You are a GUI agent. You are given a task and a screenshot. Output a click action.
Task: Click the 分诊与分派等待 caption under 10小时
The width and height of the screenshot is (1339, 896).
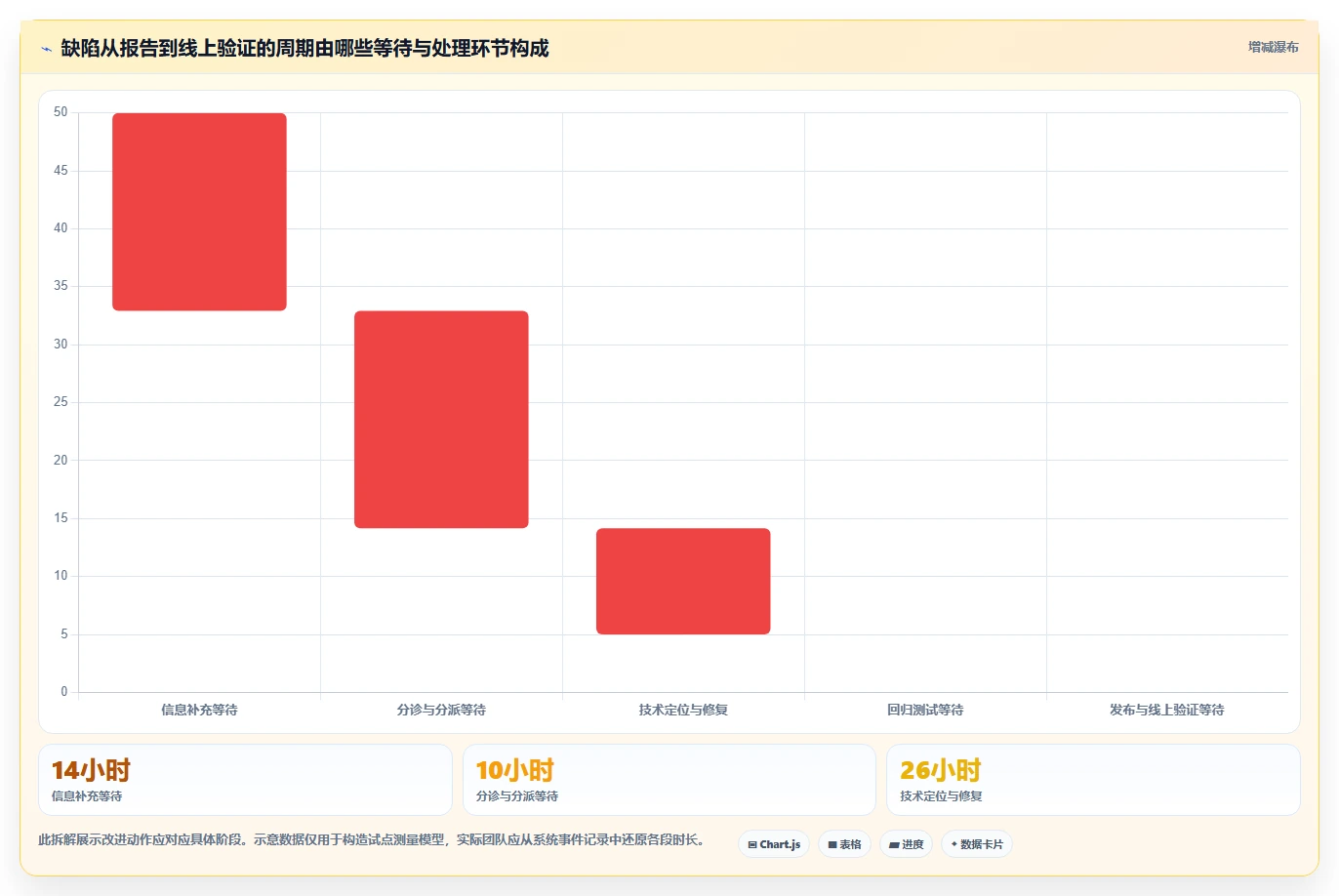click(517, 796)
